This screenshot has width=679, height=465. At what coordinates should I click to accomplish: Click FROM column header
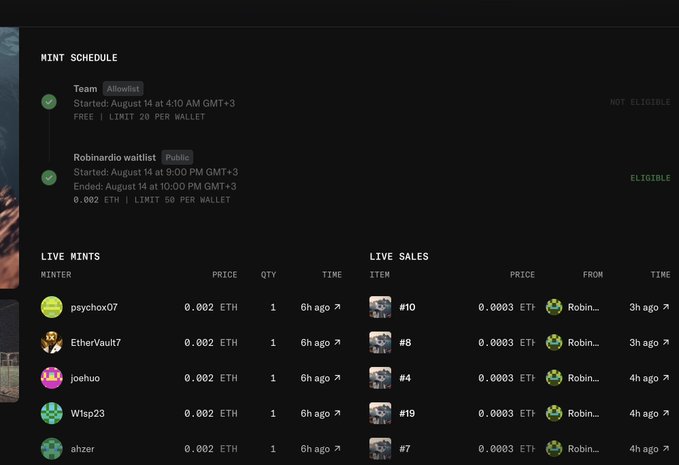[x=593, y=274]
